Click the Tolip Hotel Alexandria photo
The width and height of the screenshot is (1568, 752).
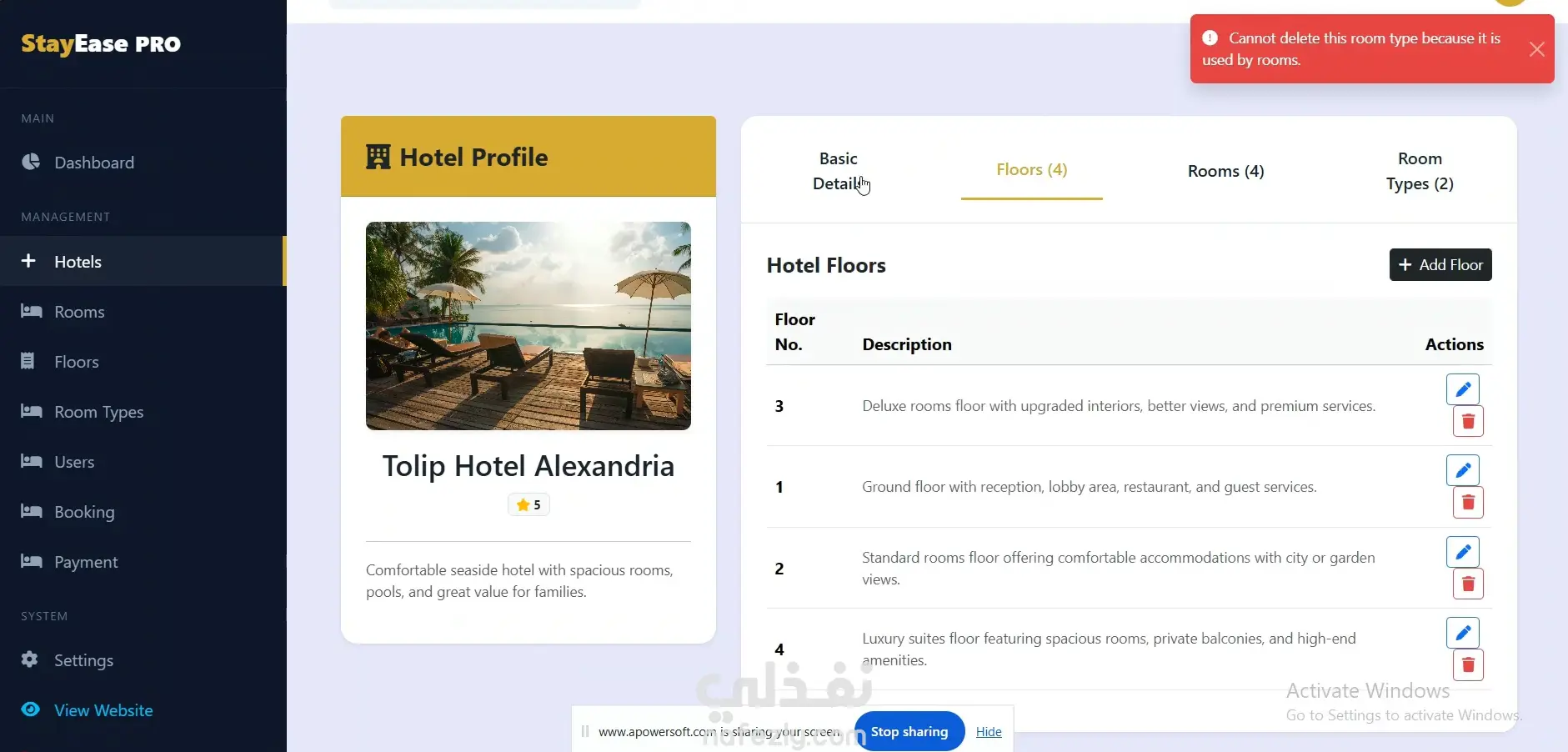(x=529, y=326)
